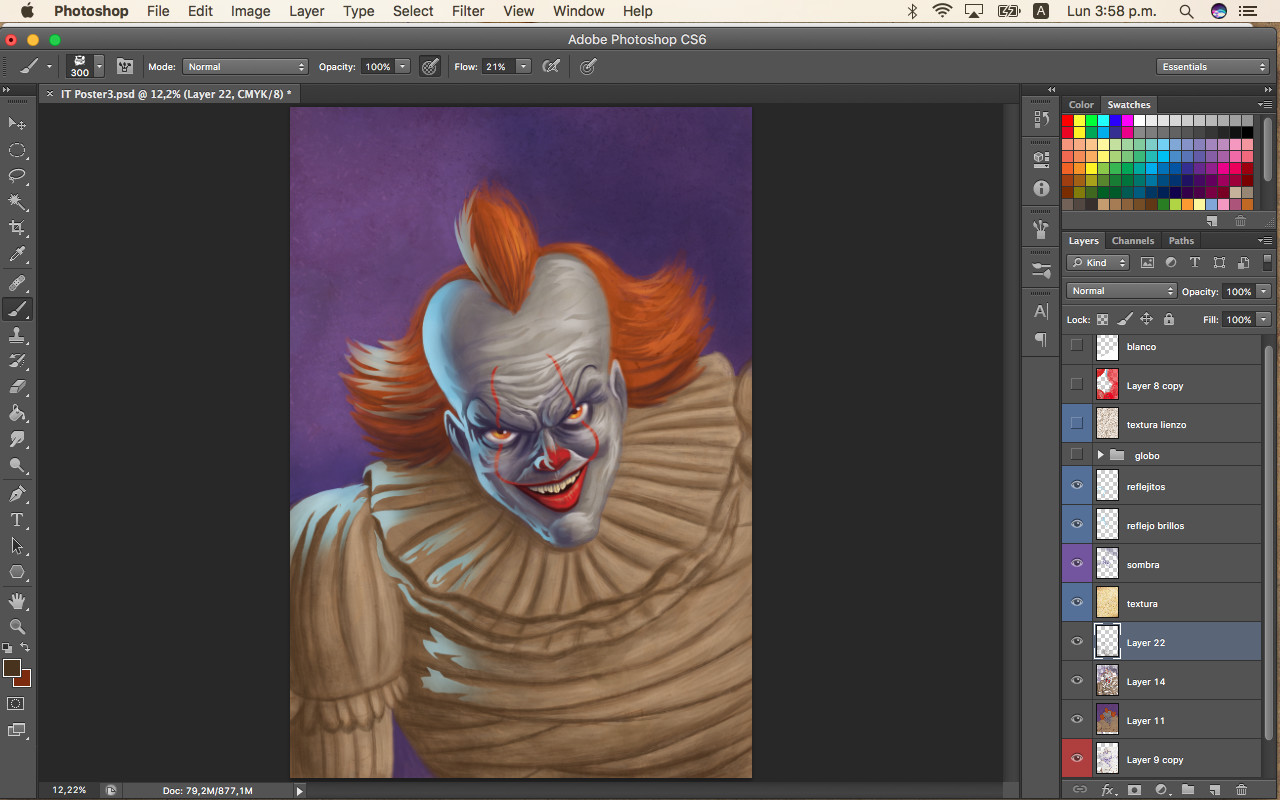This screenshot has width=1280, height=800.
Task: Enable airbrush mode
Action: coord(550,67)
